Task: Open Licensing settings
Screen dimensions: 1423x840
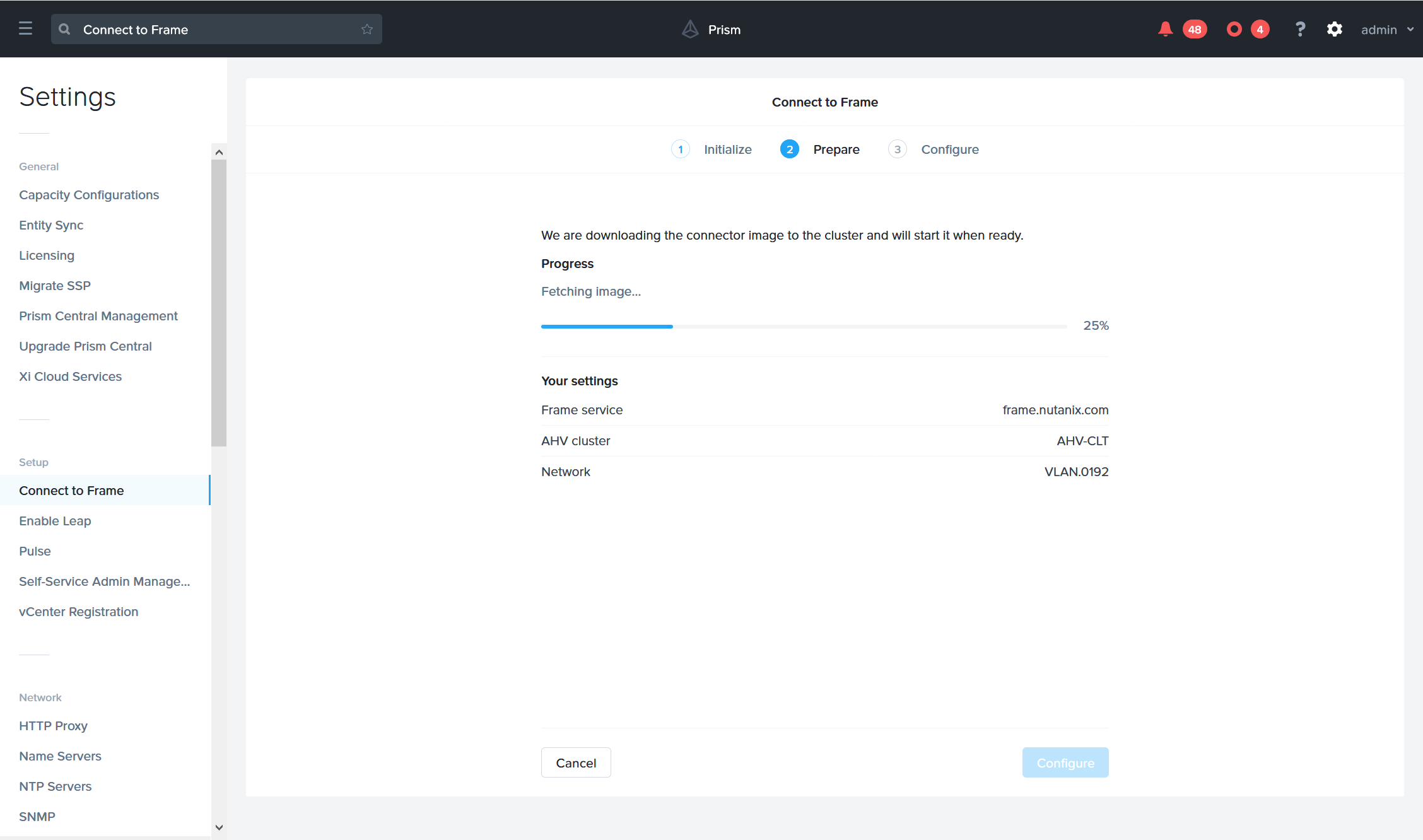Action: click(x=47, y=255)
